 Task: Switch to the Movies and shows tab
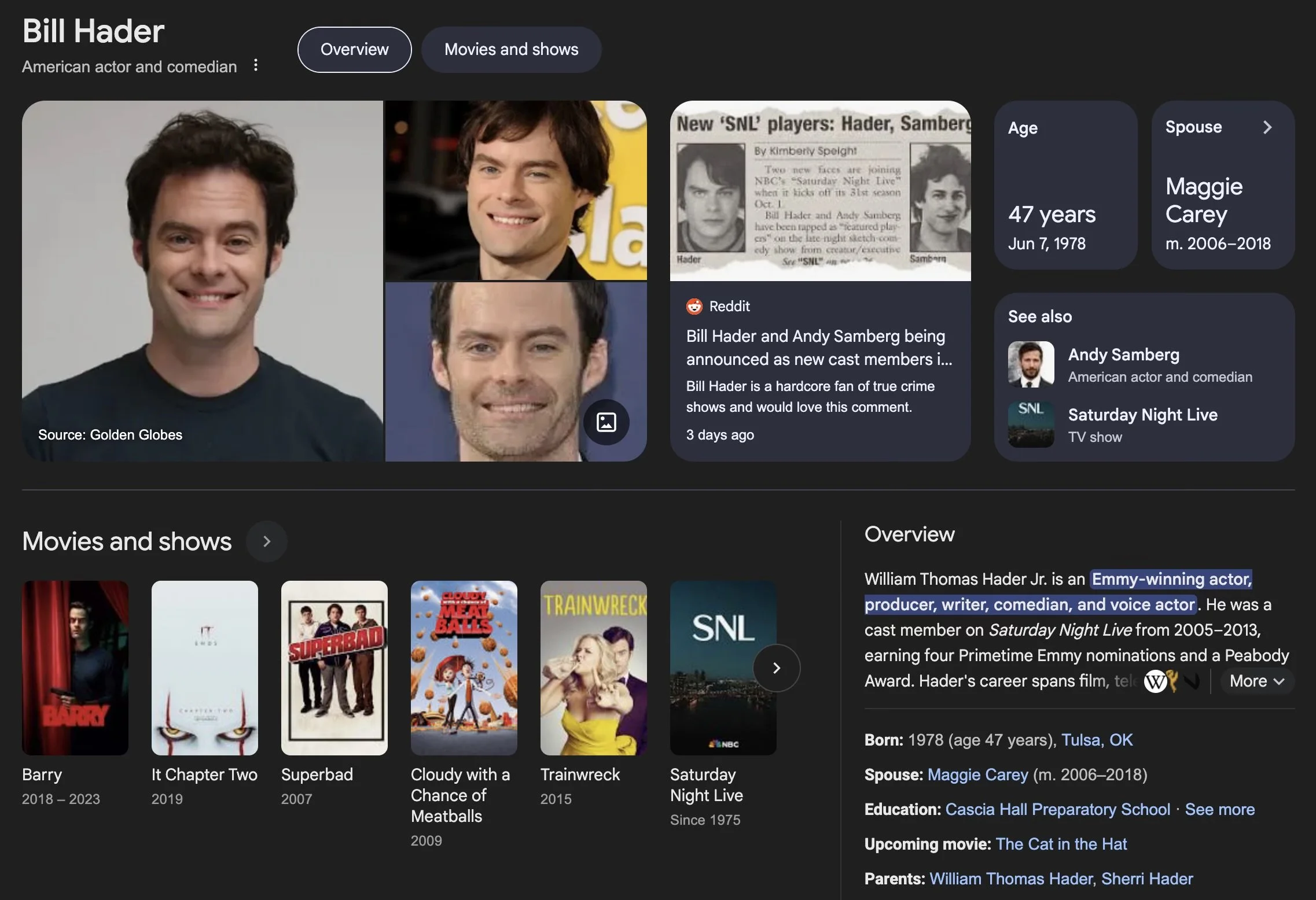coord(511,50)
